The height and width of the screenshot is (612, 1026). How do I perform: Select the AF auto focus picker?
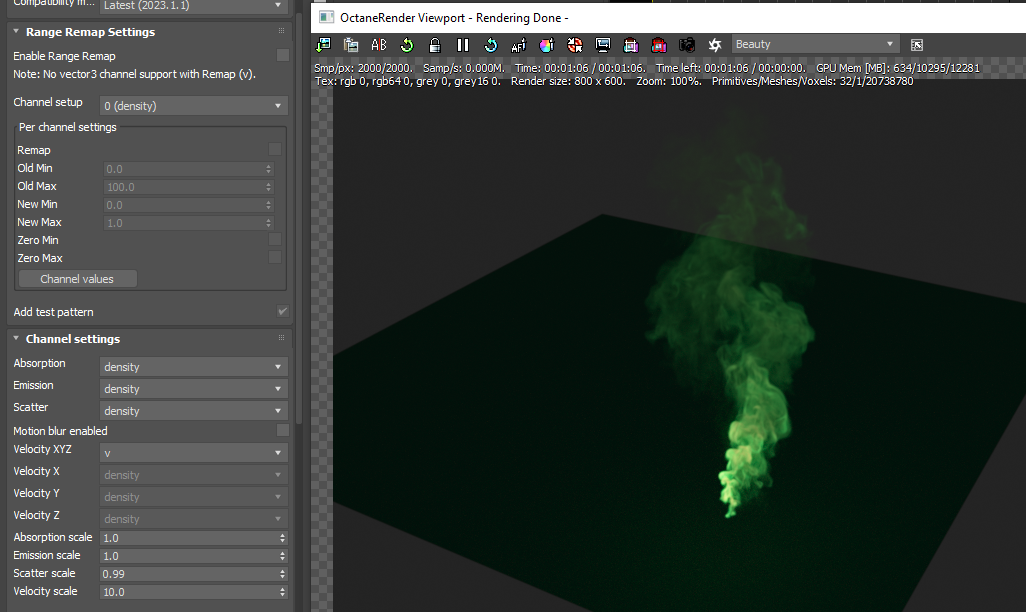coord(519,45)
